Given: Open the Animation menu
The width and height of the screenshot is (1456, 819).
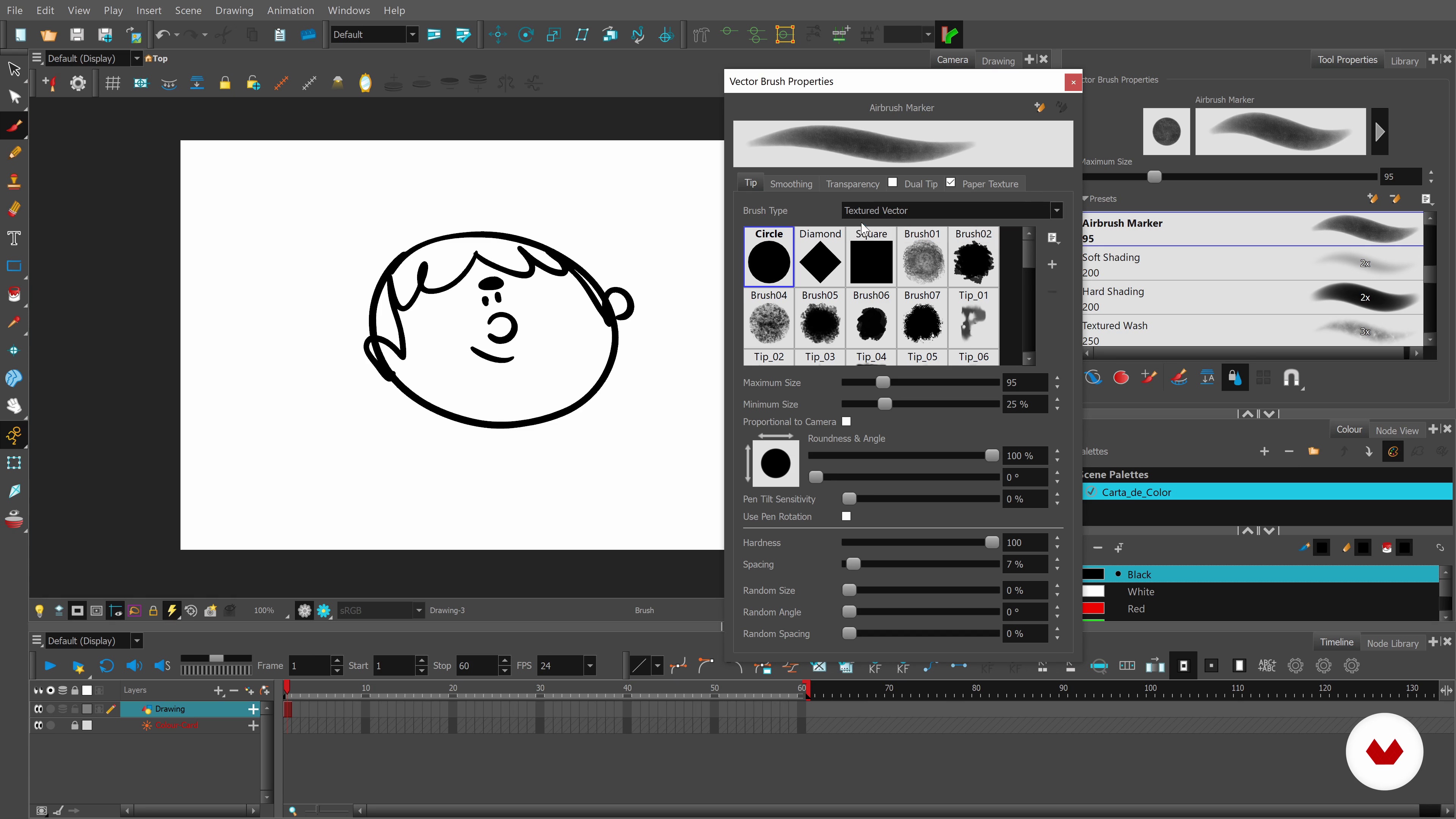Looking at the screenshot, I should (x=290, y=10).
